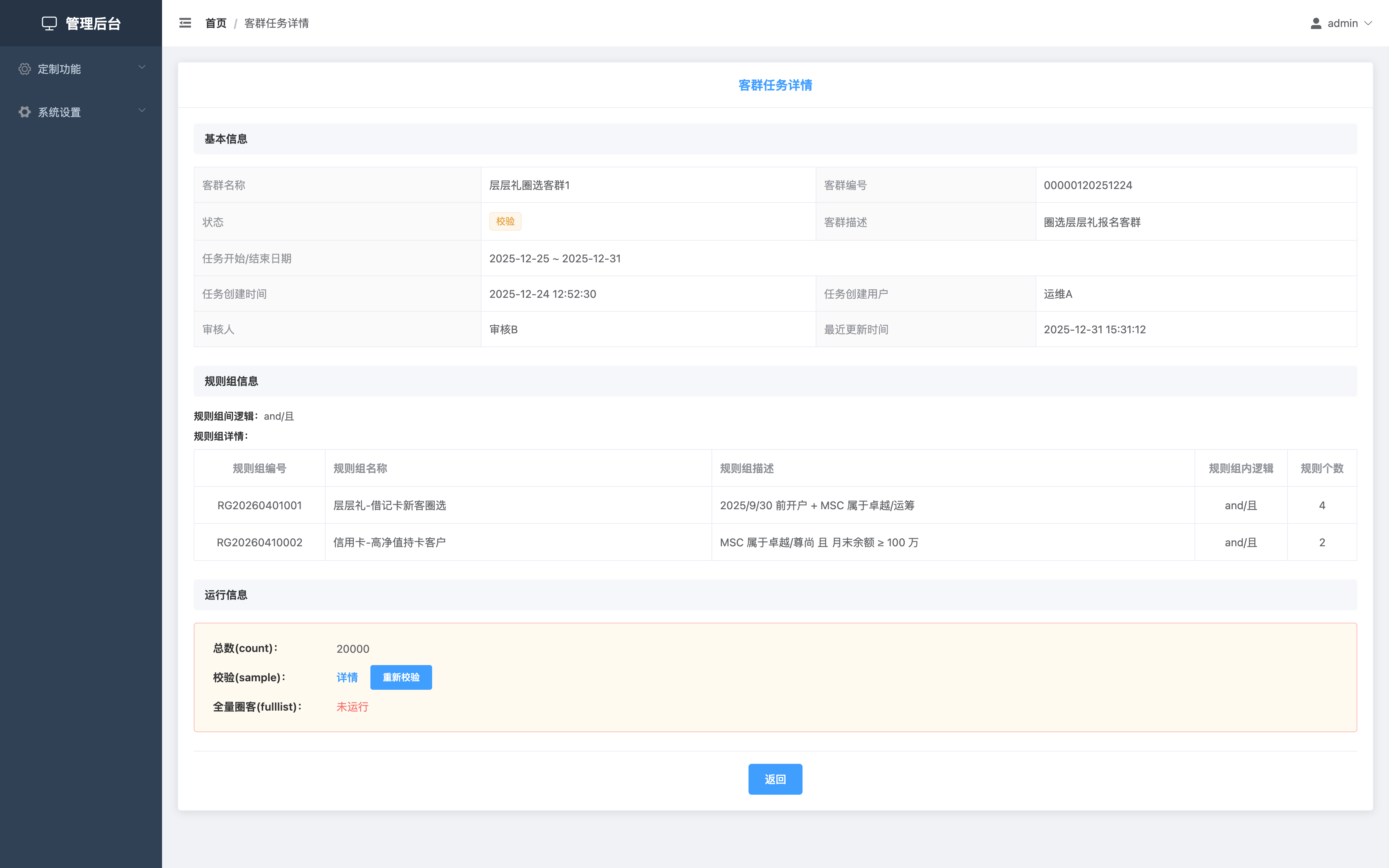Toggle the sidebar collapse hamburger icon
This screenshot has height=868, width=1389.
coord(185,23)
